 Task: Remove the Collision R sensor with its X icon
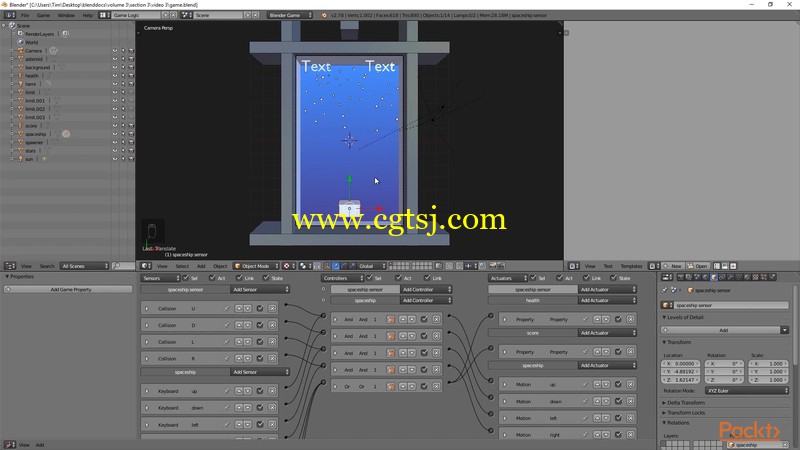point(272,358)
